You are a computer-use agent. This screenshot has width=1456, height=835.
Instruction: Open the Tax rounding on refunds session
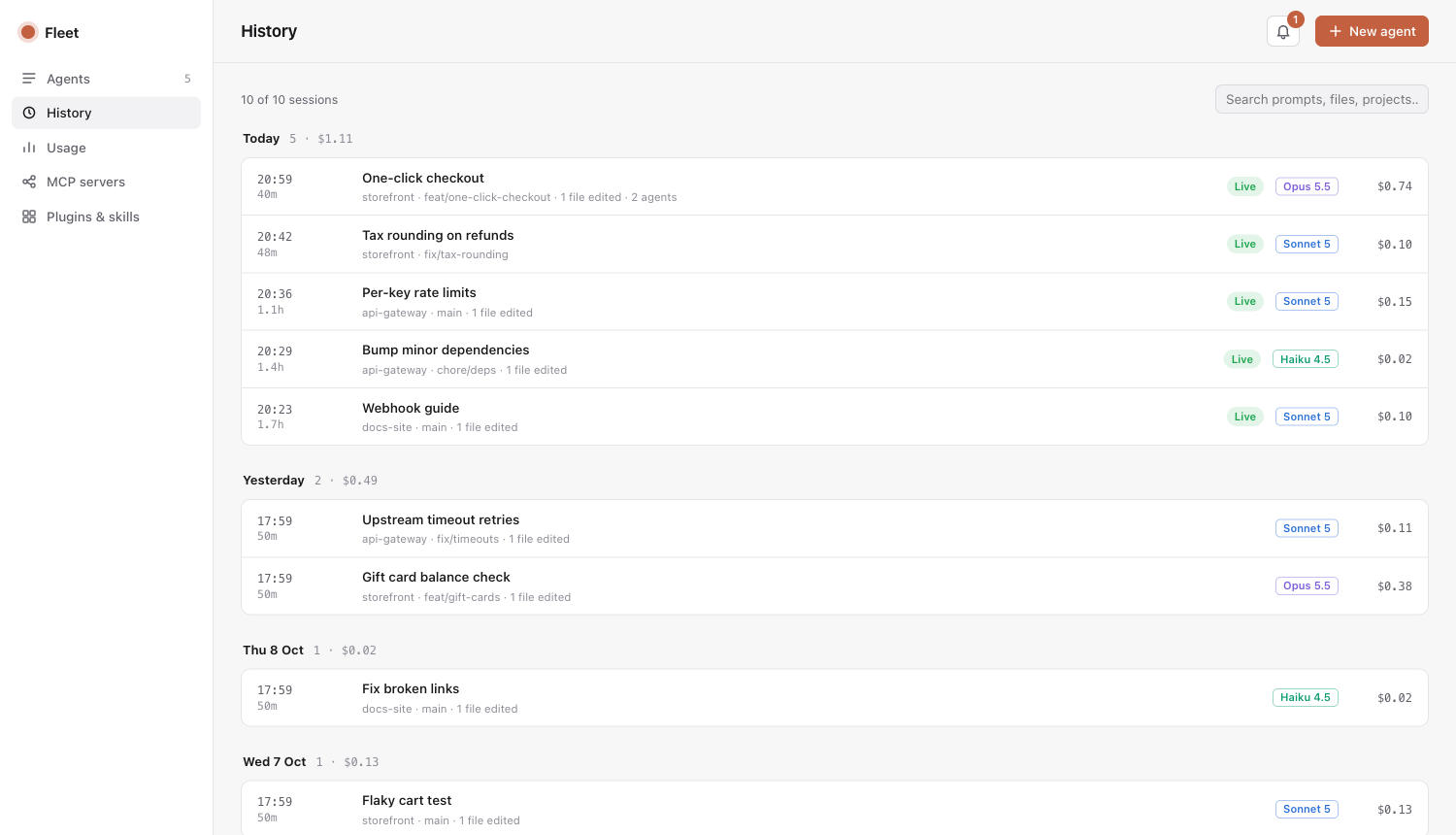click(835, 245)
